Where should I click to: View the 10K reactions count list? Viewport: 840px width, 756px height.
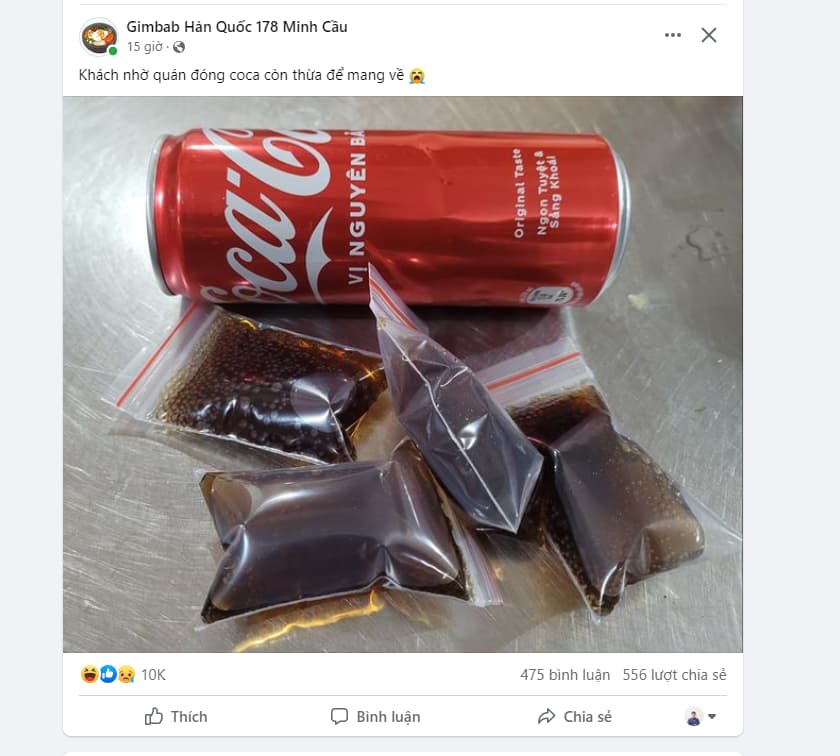point(153,675)
